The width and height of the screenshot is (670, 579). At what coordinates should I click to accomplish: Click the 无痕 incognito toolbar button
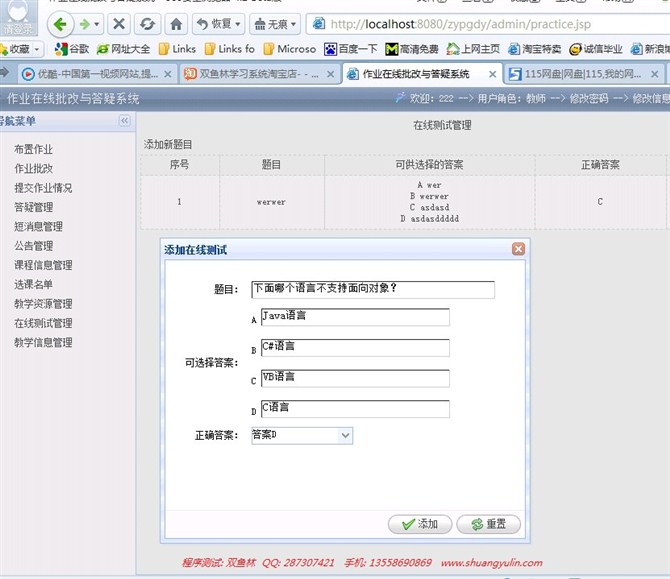(271, 24)
